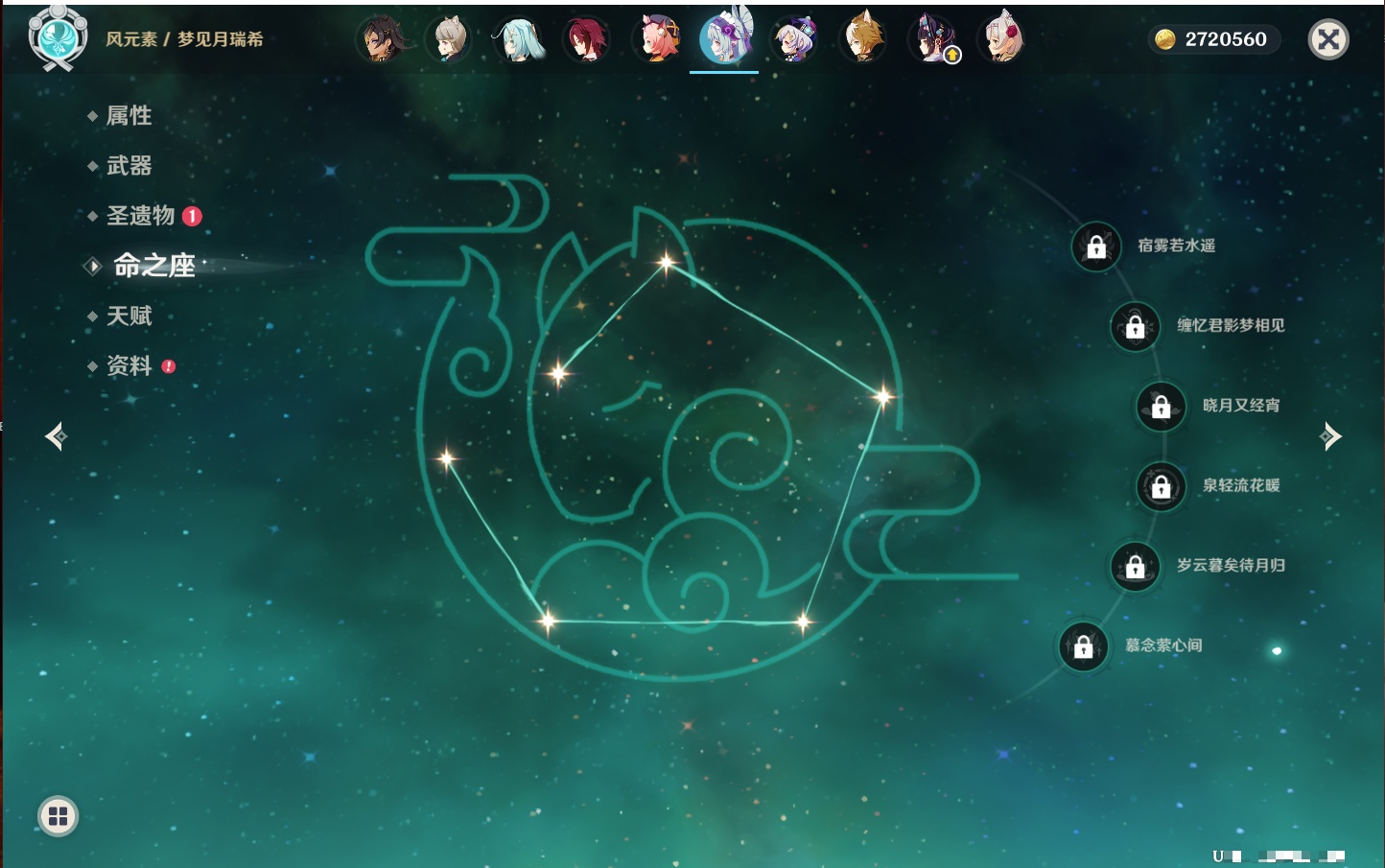Select the highlighted avatar with white frilled bonnet
Screen dimensions: 1385x868
(x=724, y=37)
